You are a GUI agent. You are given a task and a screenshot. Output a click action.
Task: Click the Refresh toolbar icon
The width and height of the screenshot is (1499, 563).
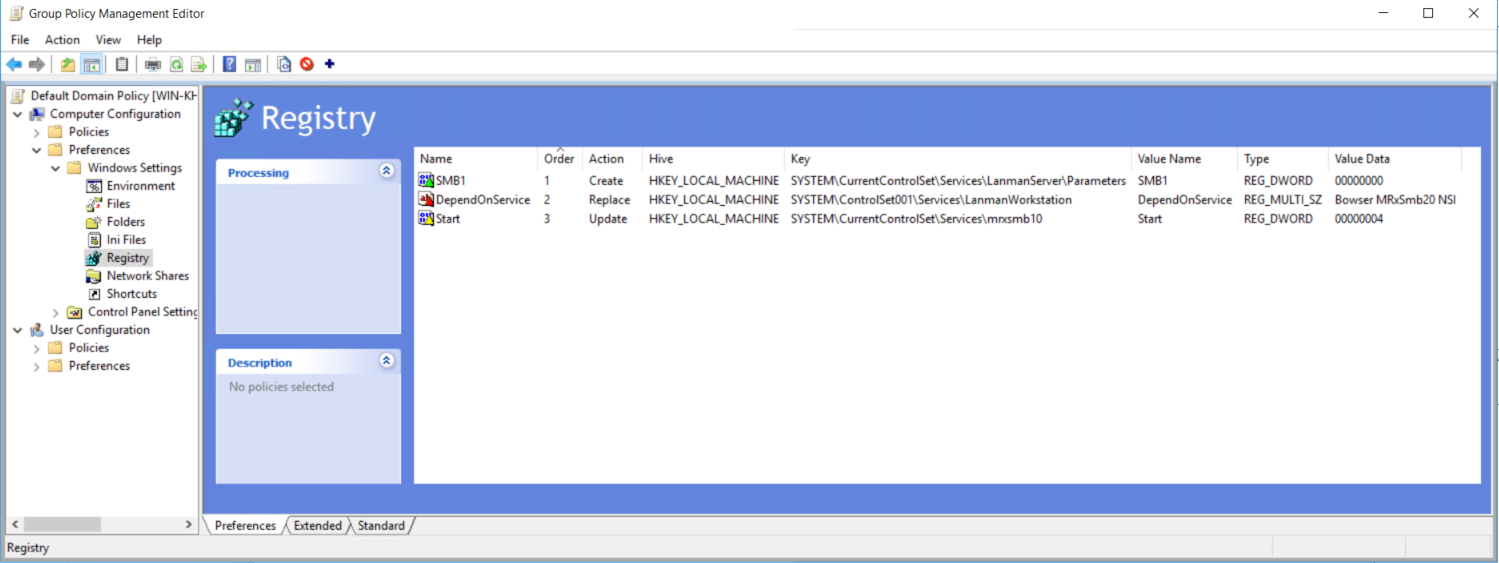[176, 65]
